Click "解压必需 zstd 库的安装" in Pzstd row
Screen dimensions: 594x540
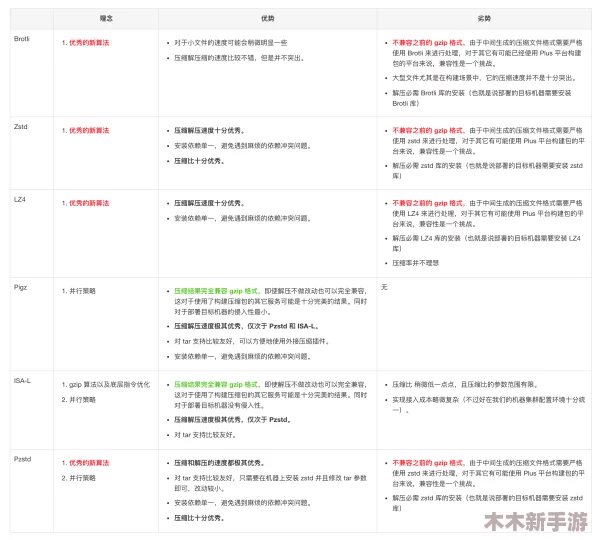click(488, 503)
